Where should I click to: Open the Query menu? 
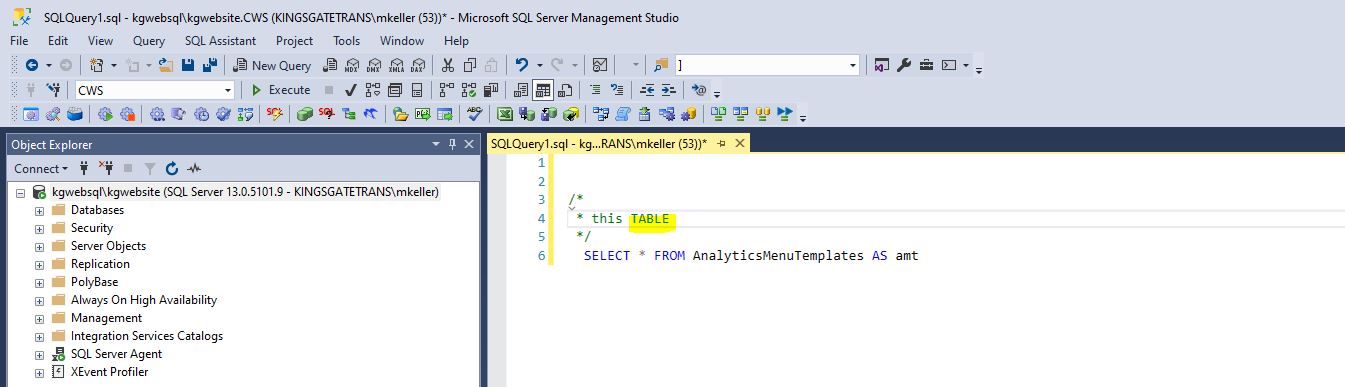click(x=149, y=41)
